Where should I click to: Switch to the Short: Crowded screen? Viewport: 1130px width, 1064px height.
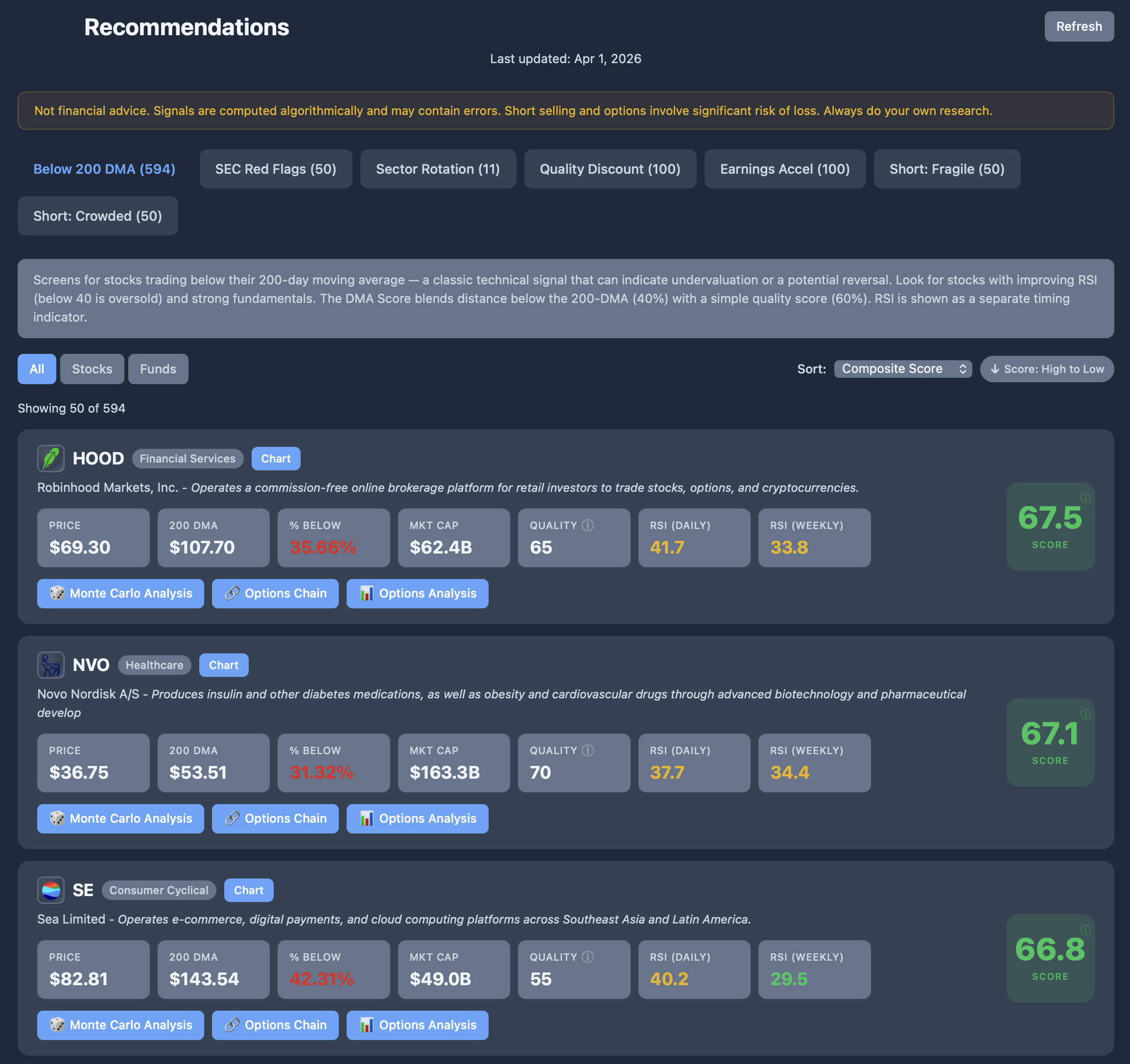pyautogui.click(x=97, y=215)
